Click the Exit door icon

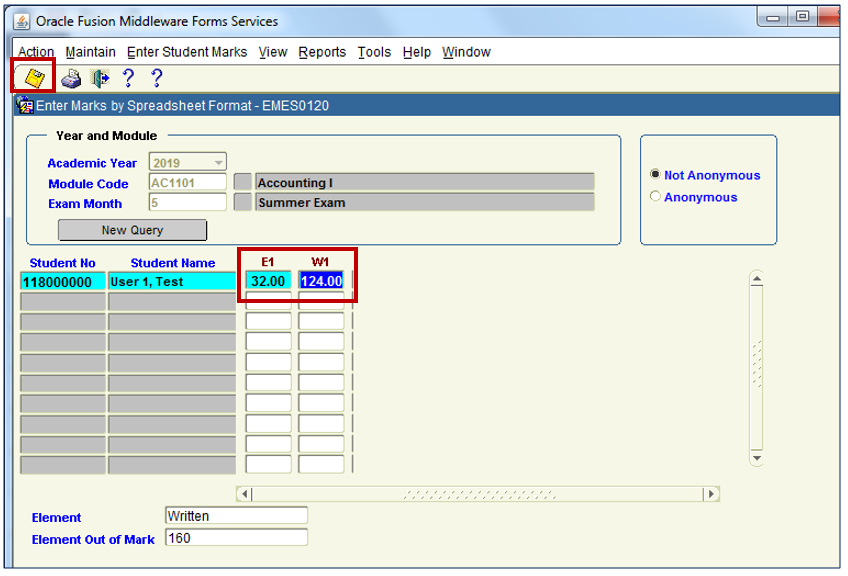100,79
